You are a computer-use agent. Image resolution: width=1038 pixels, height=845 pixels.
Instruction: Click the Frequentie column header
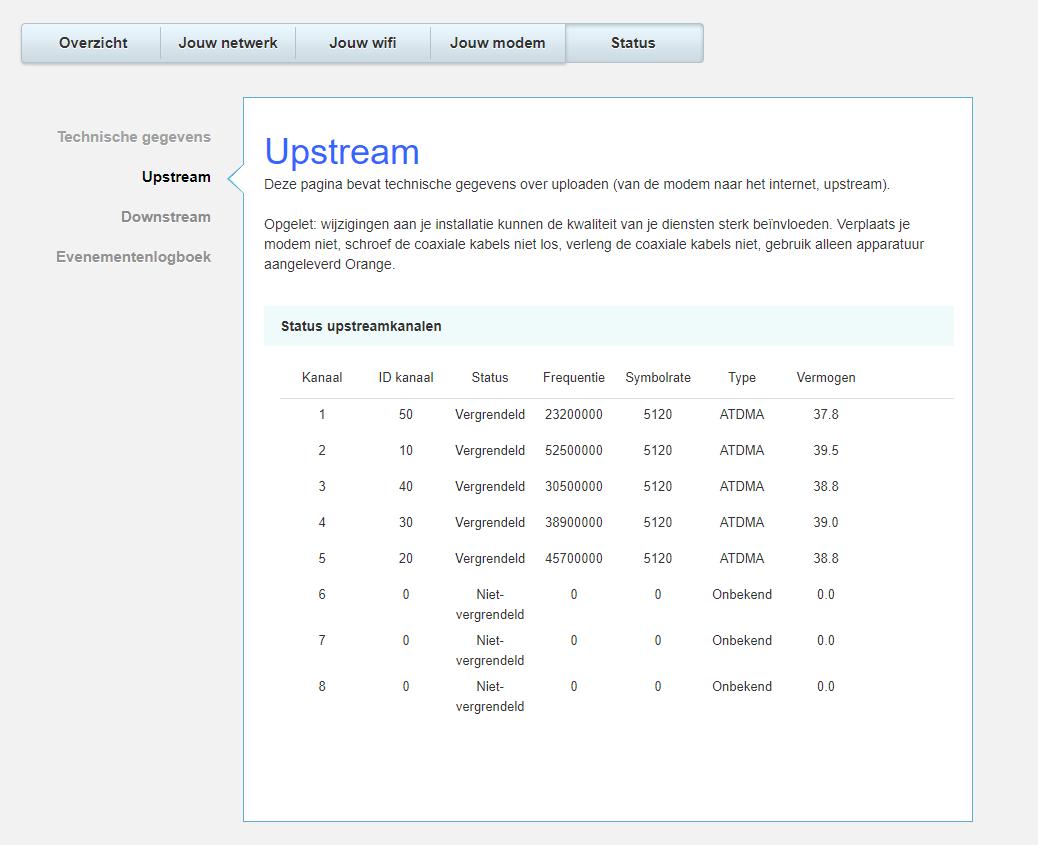tap(574, 378)
